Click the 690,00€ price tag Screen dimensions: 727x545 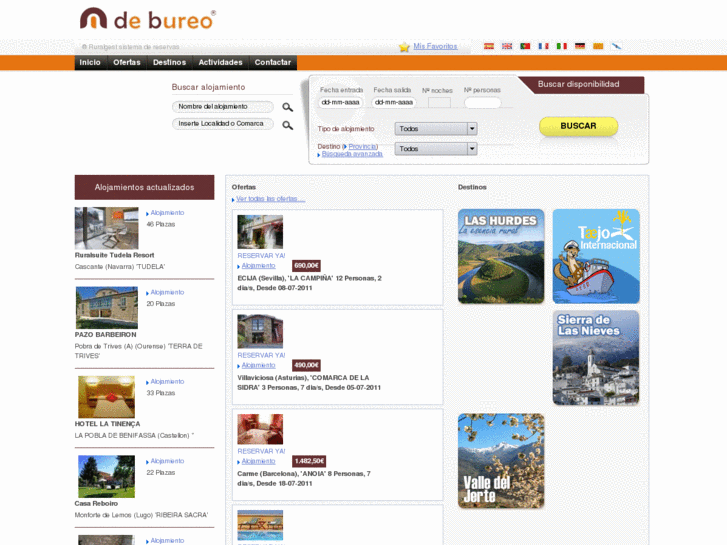click(306, 266)
